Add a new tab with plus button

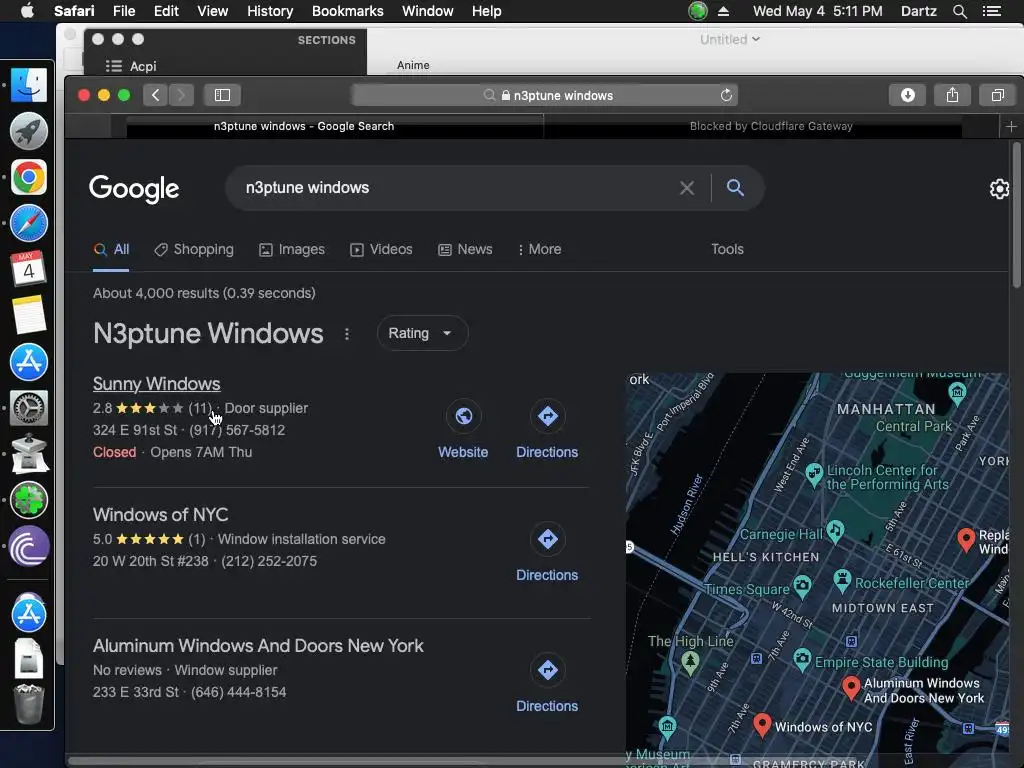1011,127
